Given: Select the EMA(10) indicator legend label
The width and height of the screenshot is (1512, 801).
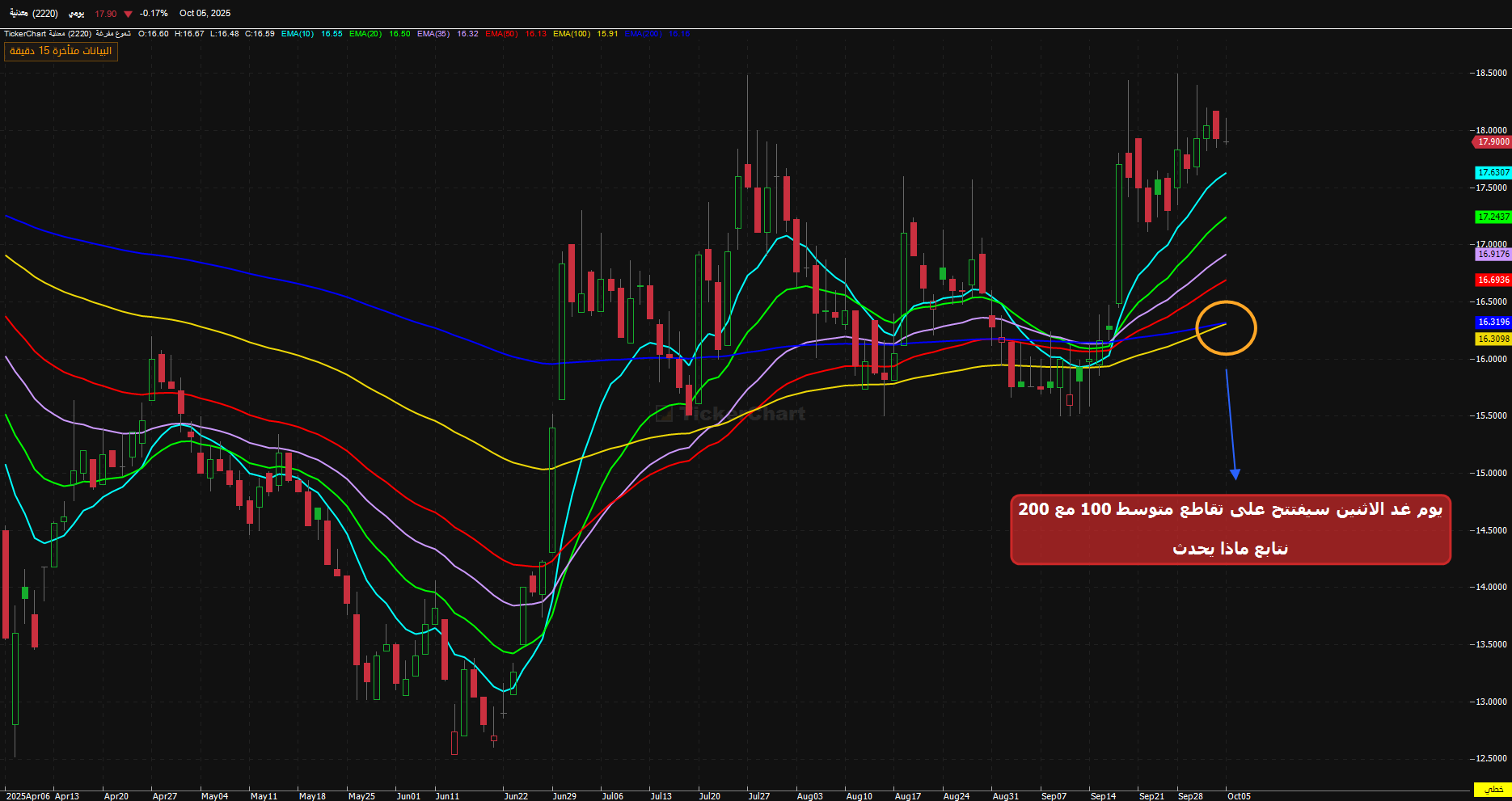Looking at the screenshot, I should click(x=298, y=34).
